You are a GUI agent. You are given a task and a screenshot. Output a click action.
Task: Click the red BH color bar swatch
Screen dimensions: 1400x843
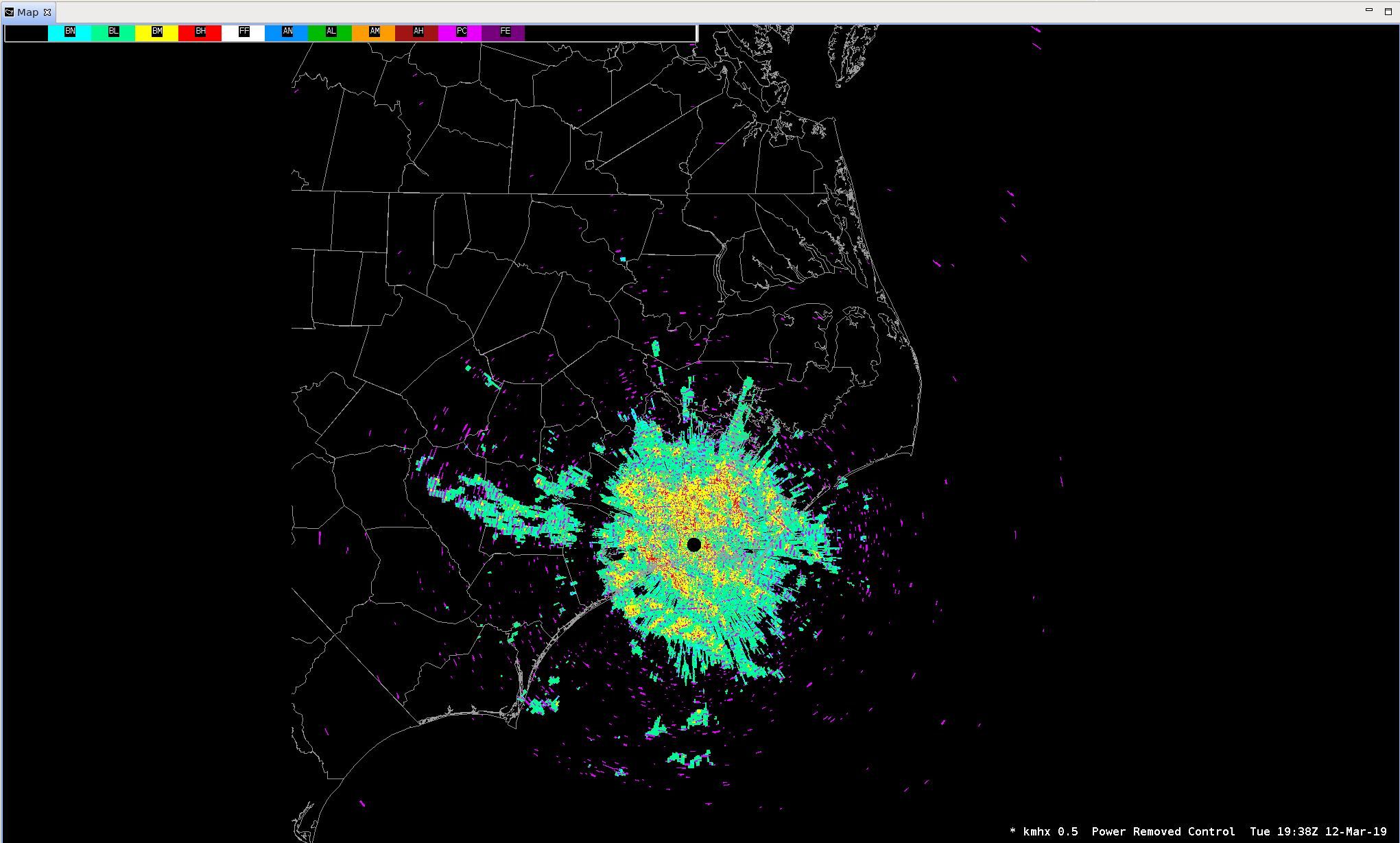(200, 33)
